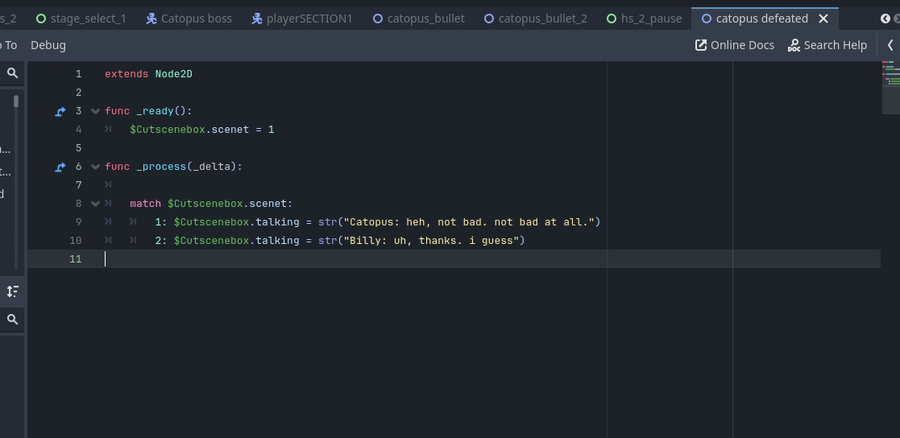Click the search icon above the script list
Viewport: 900px width, 438px height.
point(13,73)
